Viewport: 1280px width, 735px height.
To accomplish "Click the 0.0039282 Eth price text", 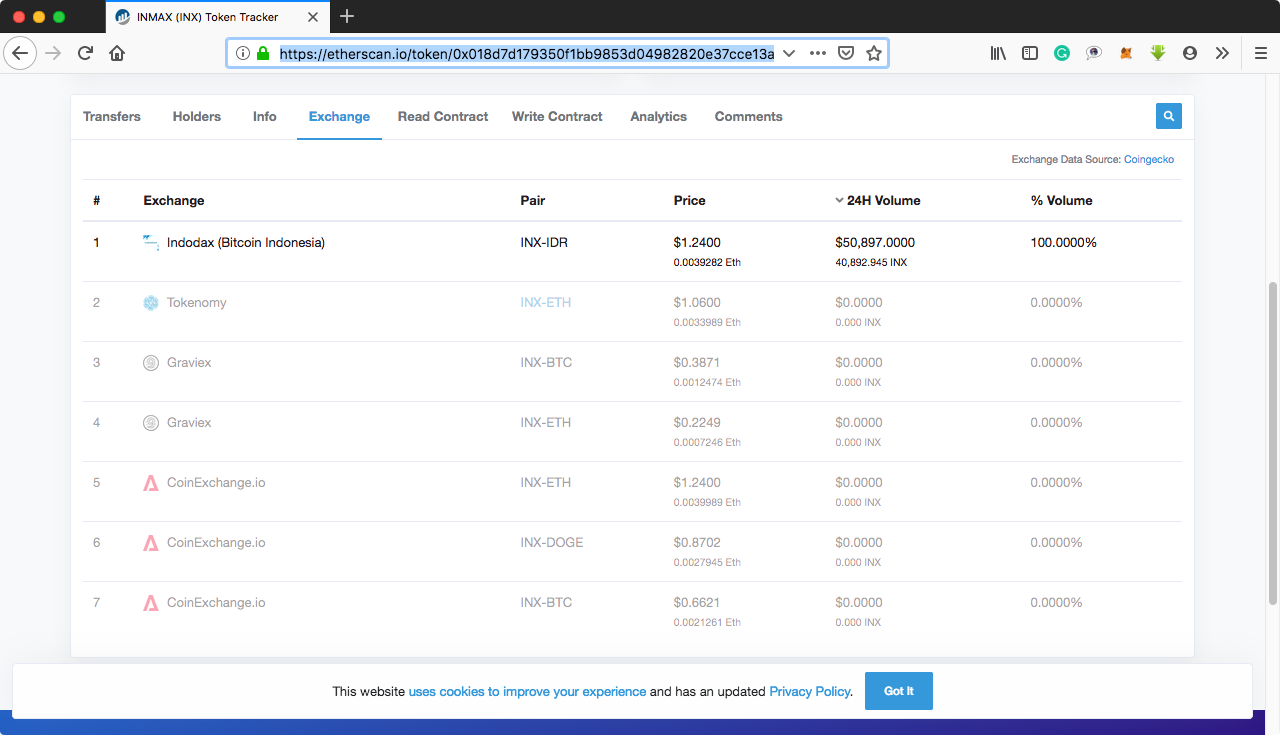I will (x=708, y=263).
